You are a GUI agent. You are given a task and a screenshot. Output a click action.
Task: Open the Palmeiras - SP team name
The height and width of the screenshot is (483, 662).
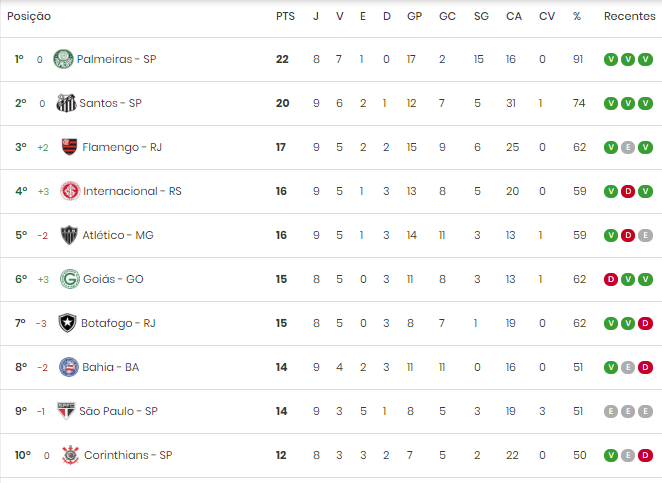click(117, 59)
